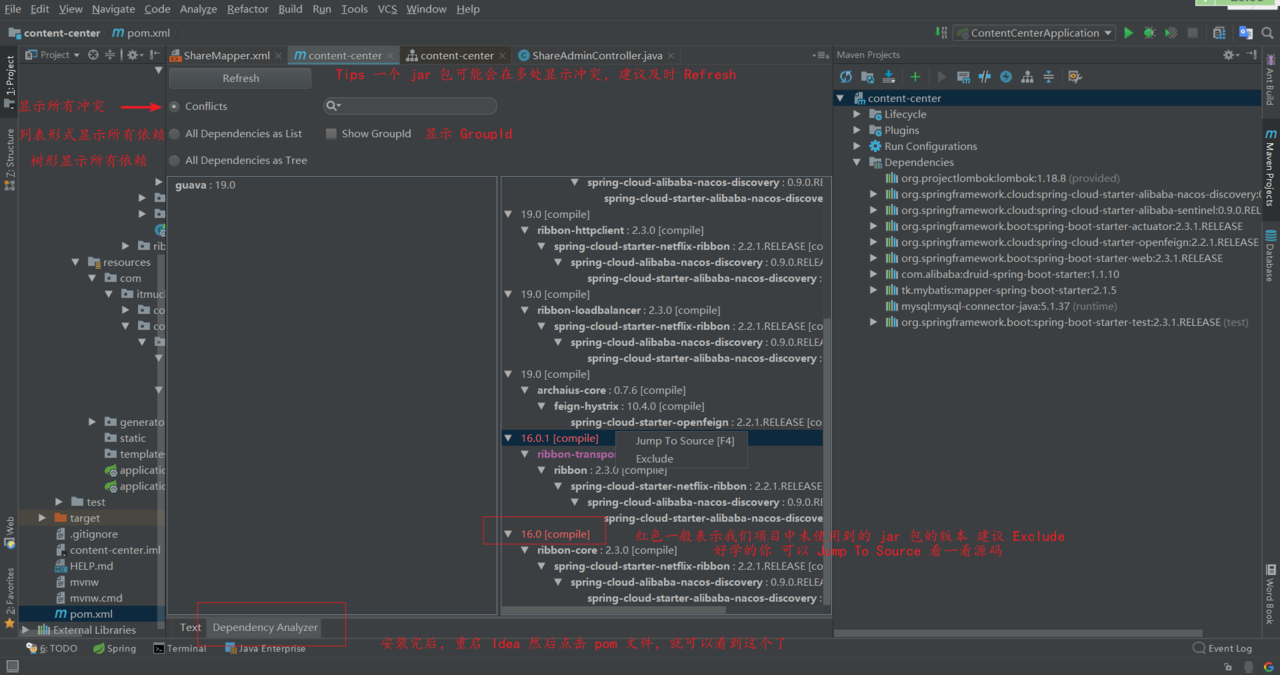The width and height of the screenshot is (1280, 675).
Task: Select All Dependencies as List radio
Action: pos(175,133)
